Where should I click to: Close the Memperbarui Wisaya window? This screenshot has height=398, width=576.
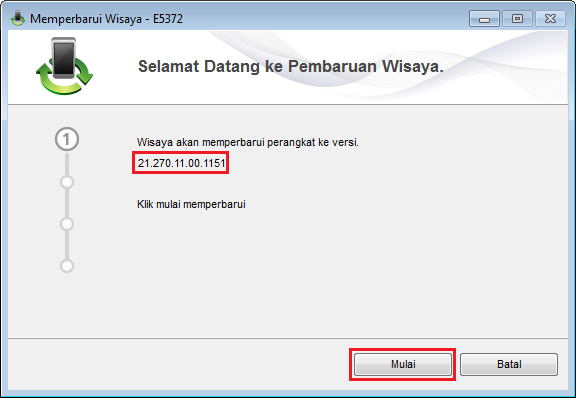[x=550, y=19]
